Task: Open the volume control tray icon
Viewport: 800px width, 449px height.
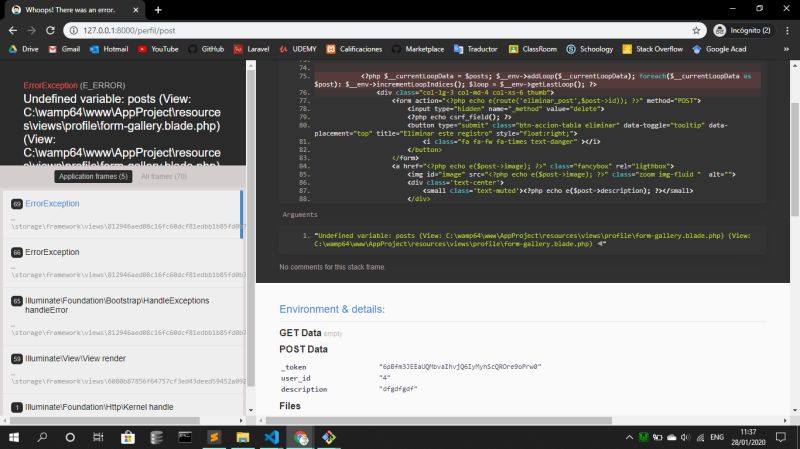Action: click(685, 437)
